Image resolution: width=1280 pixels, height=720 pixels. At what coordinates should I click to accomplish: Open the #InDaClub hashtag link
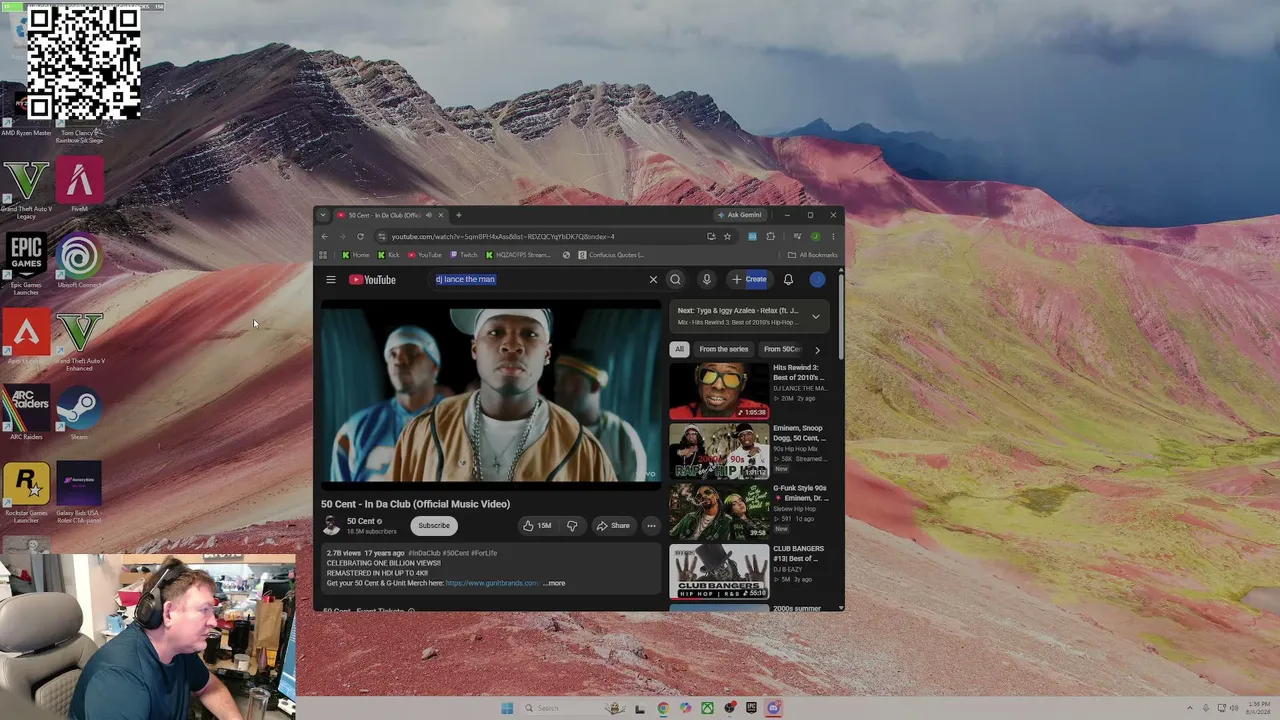[x=424, y=553]
